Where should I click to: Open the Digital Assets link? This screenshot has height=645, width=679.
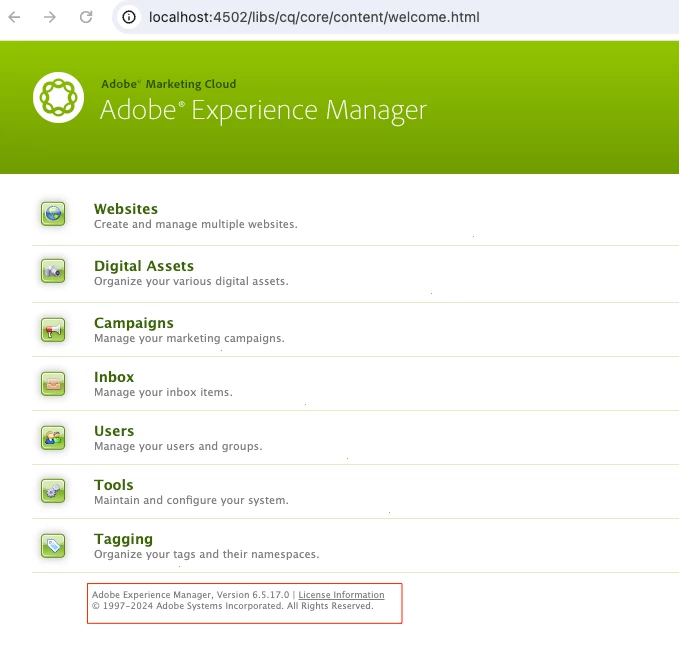(144, 266)
